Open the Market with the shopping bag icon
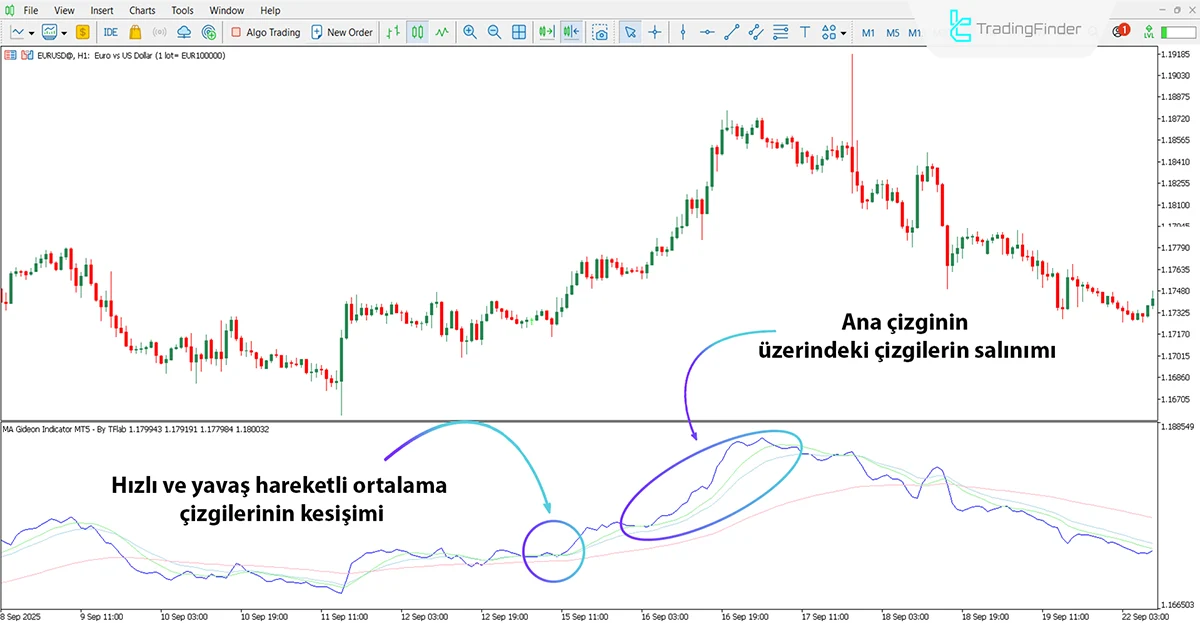 (134, 32)
